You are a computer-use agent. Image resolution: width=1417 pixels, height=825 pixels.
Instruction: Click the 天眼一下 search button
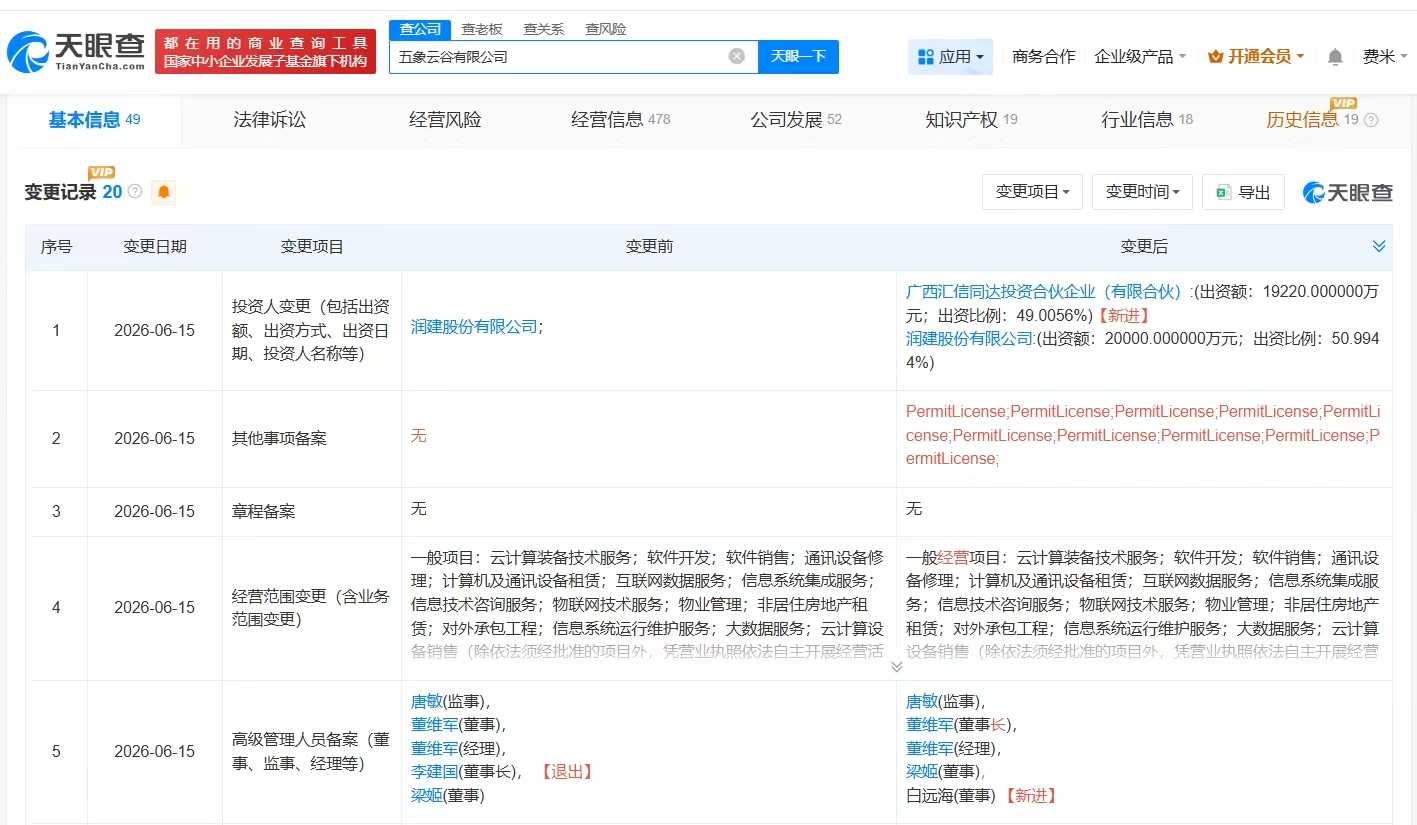[798, 57]
